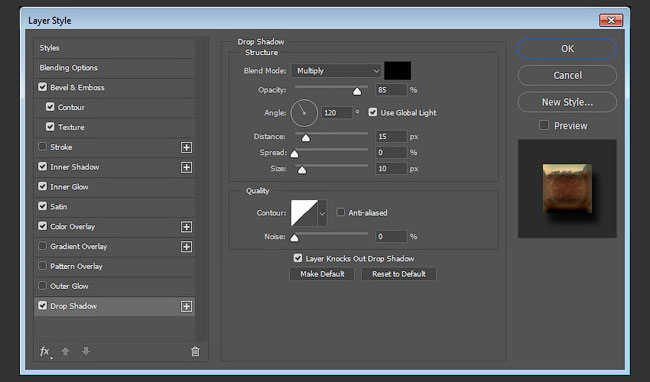
Task: Close the Layer Style dialog
Action: [x=611, y=20]
